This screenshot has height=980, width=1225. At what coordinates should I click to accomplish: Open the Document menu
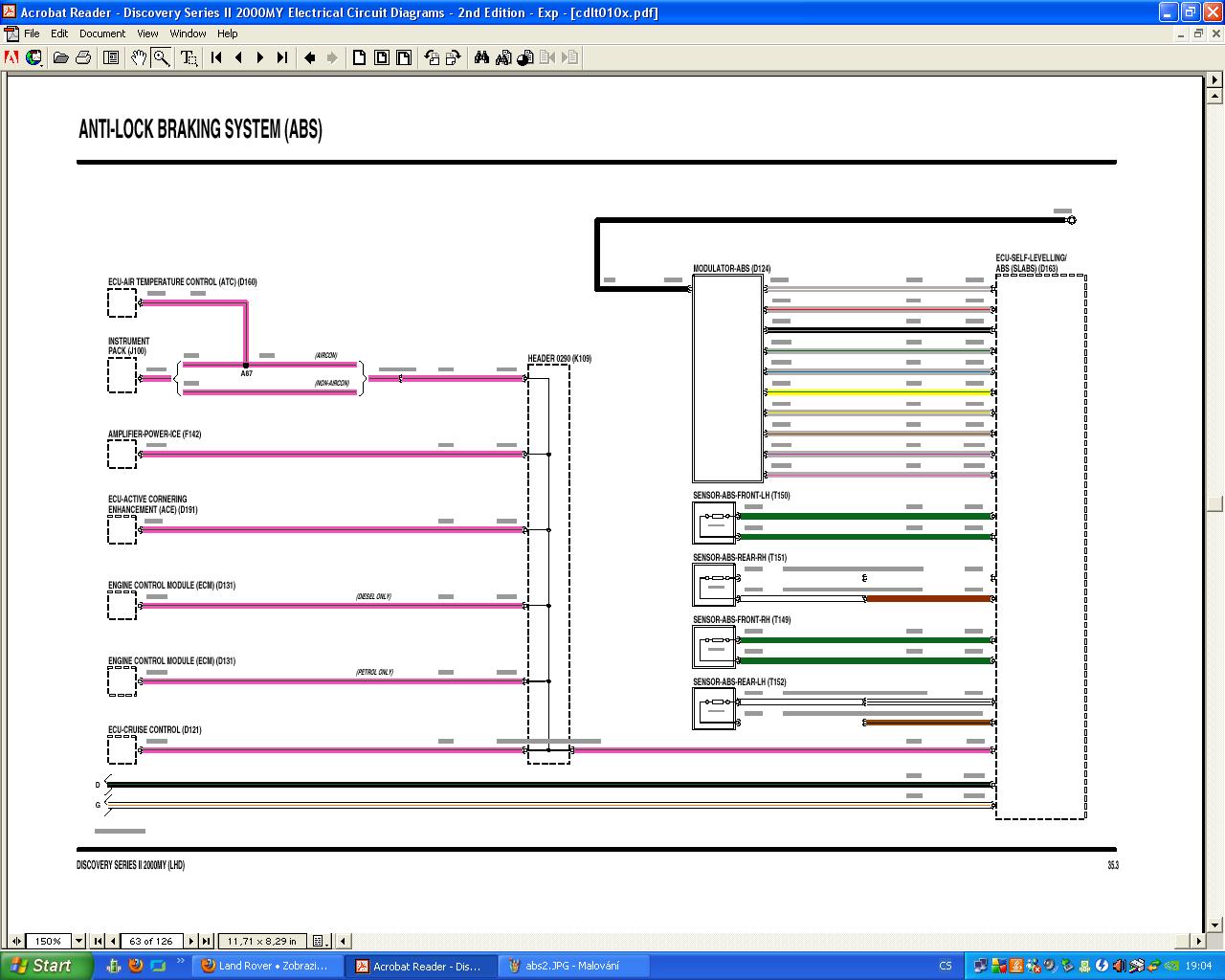102,33
